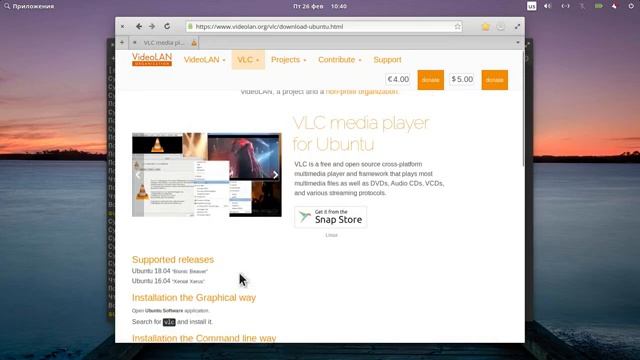640x360 pixels.
Task: Show the next screenshot in the carousel
Action: [x=276, y=175]
